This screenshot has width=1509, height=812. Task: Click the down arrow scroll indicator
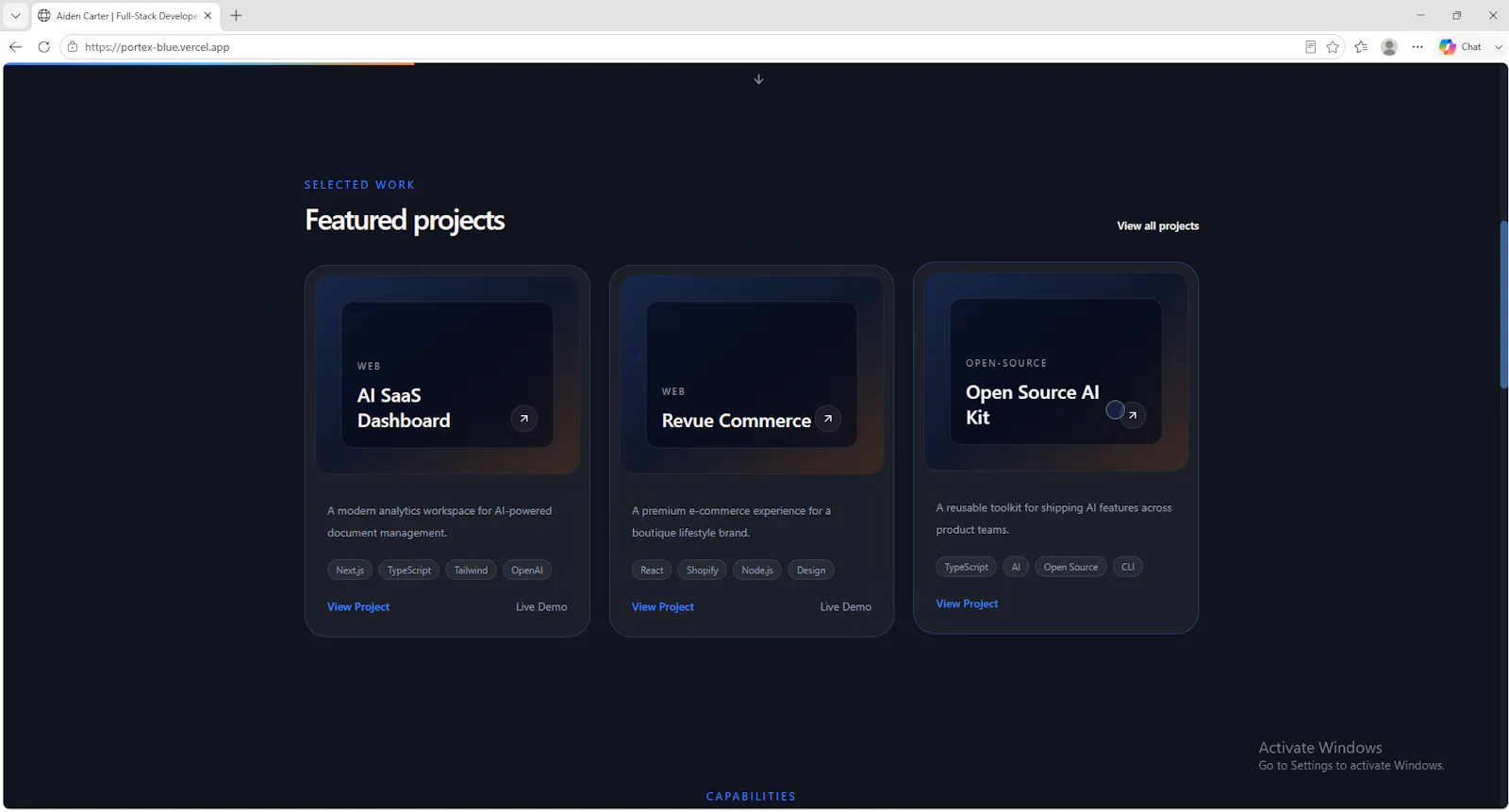tap(758, 79)
